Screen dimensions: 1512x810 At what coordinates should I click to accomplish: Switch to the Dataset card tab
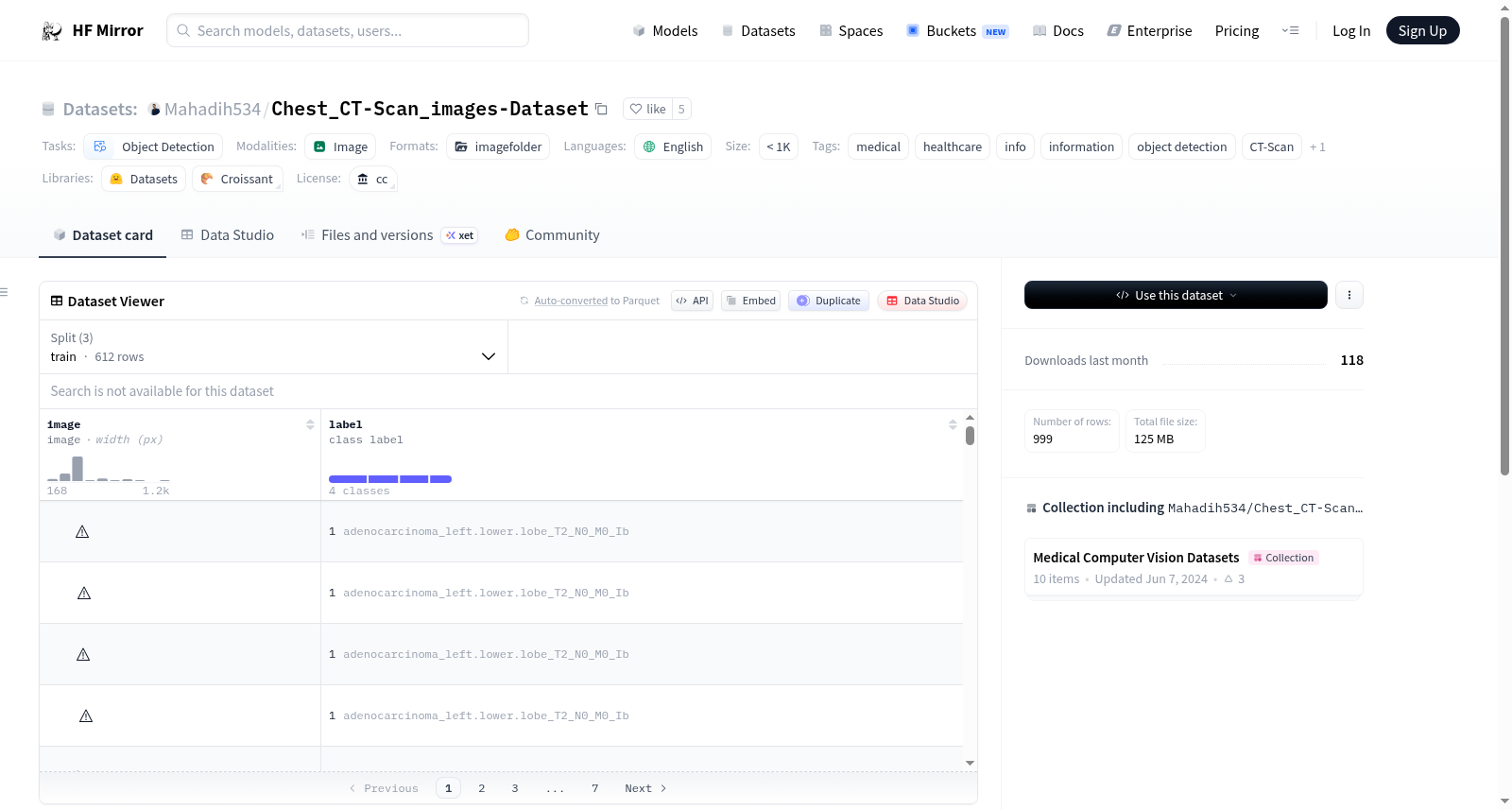pos(103,235)
